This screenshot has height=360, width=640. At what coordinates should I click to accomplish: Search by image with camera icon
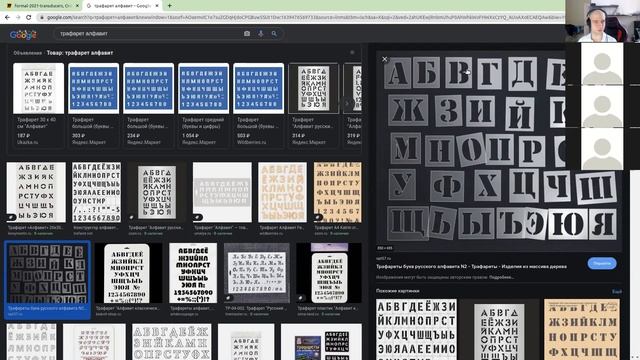coord(247,33)
